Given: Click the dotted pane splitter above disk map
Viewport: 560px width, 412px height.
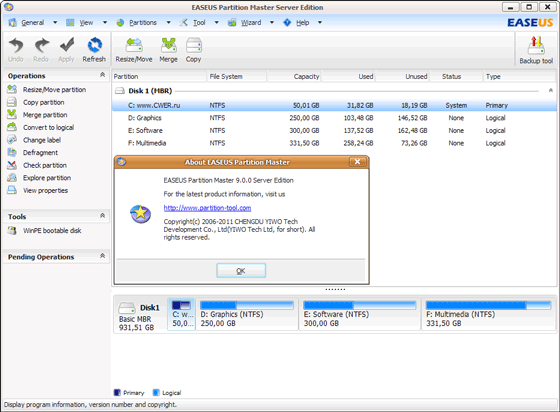Looking at the screenshot, I should (x=335, y=290).
